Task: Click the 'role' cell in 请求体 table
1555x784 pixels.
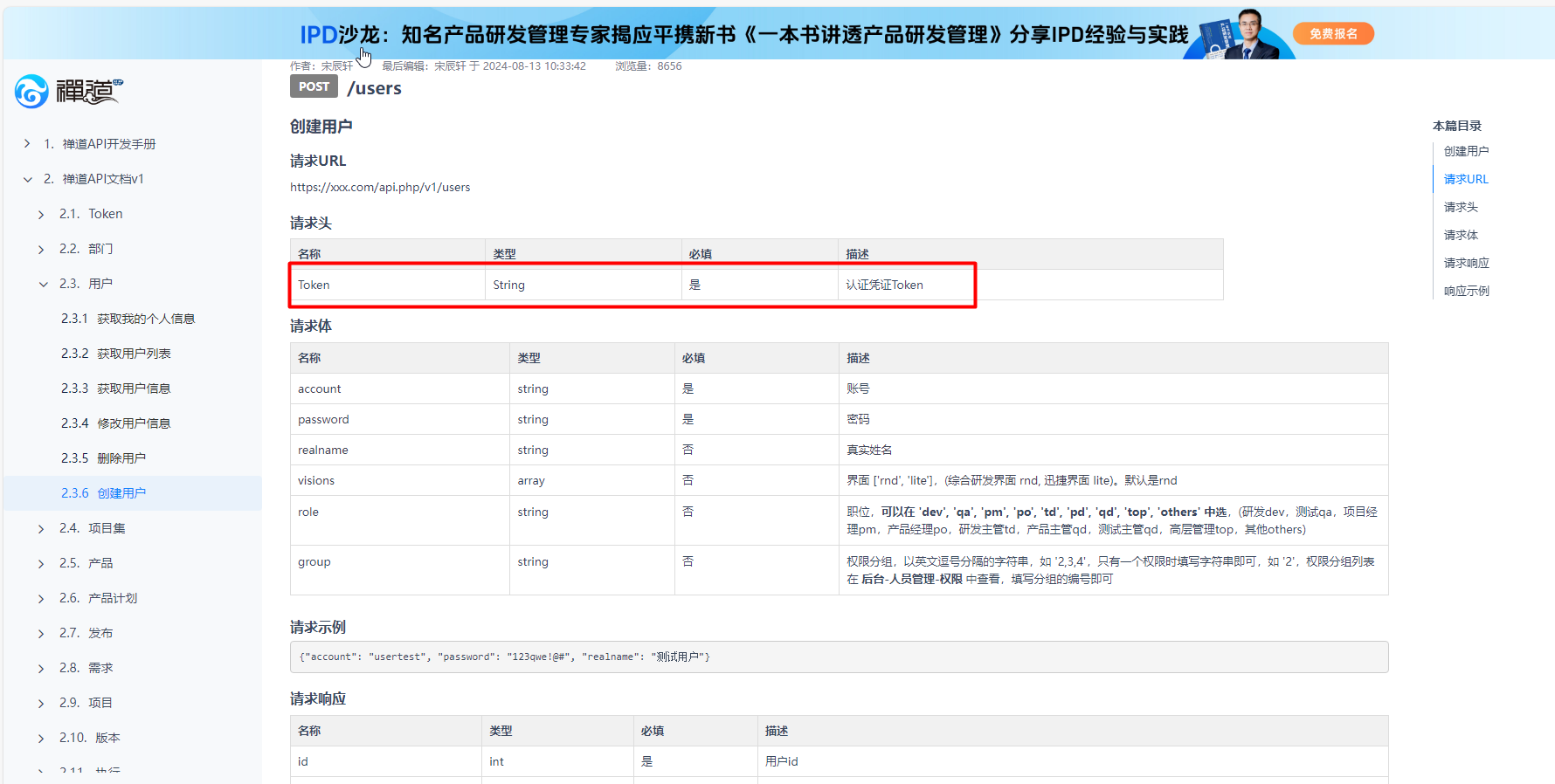Action: pyautogui.click(x=400, y=520)
